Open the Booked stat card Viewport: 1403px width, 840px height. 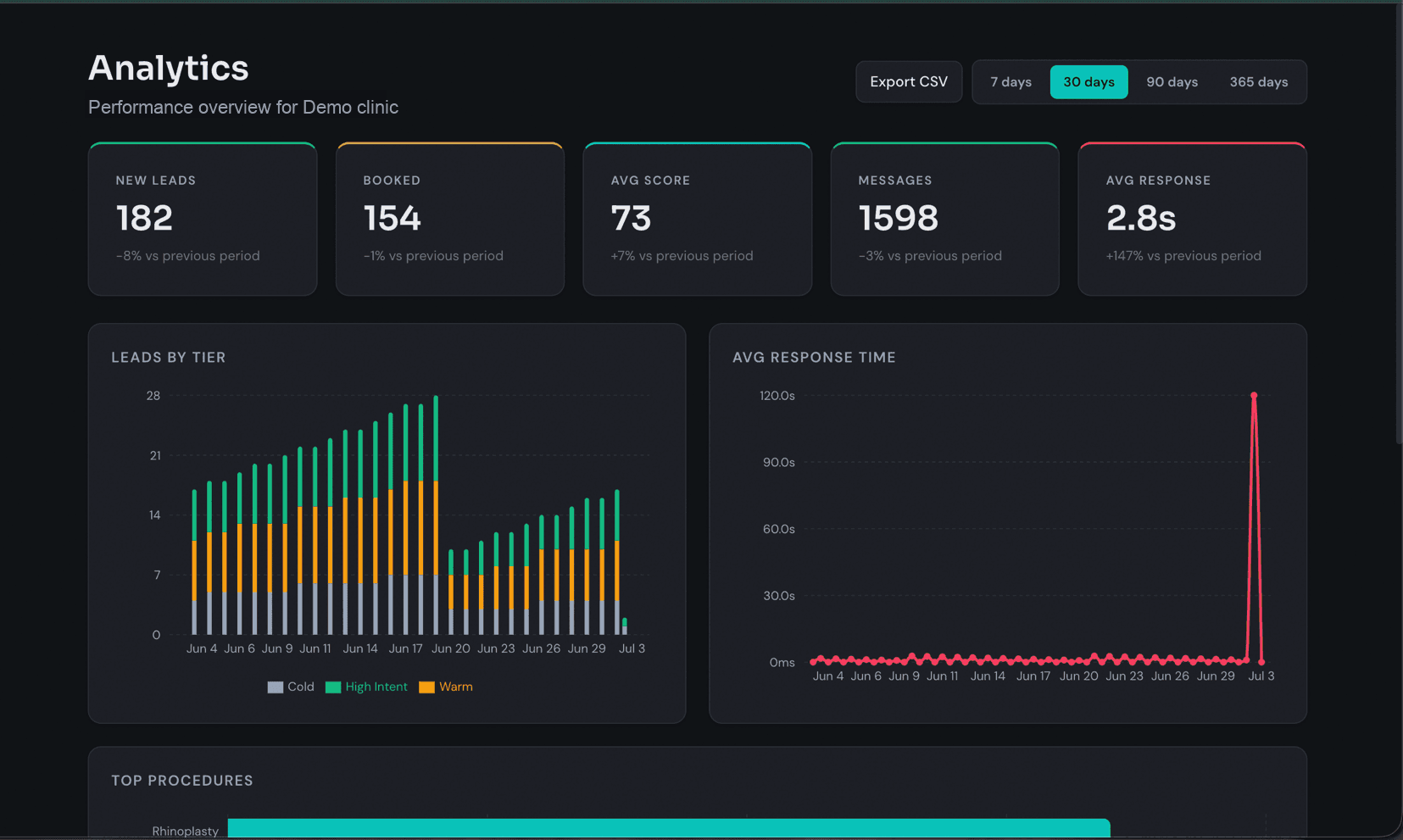[x=450, y=220]
